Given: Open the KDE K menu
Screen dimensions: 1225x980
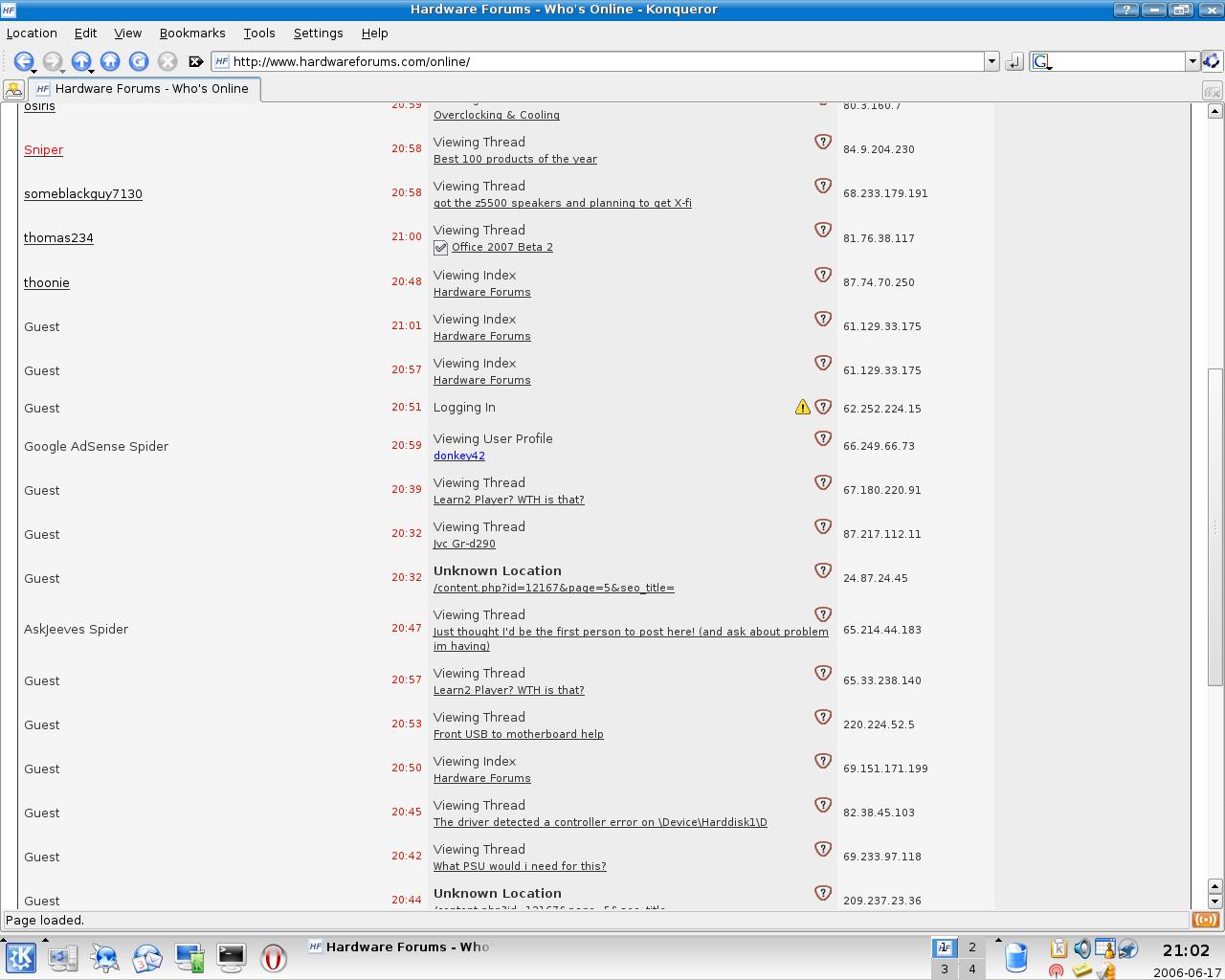Looking at the screenshot, I should (21, 957).
